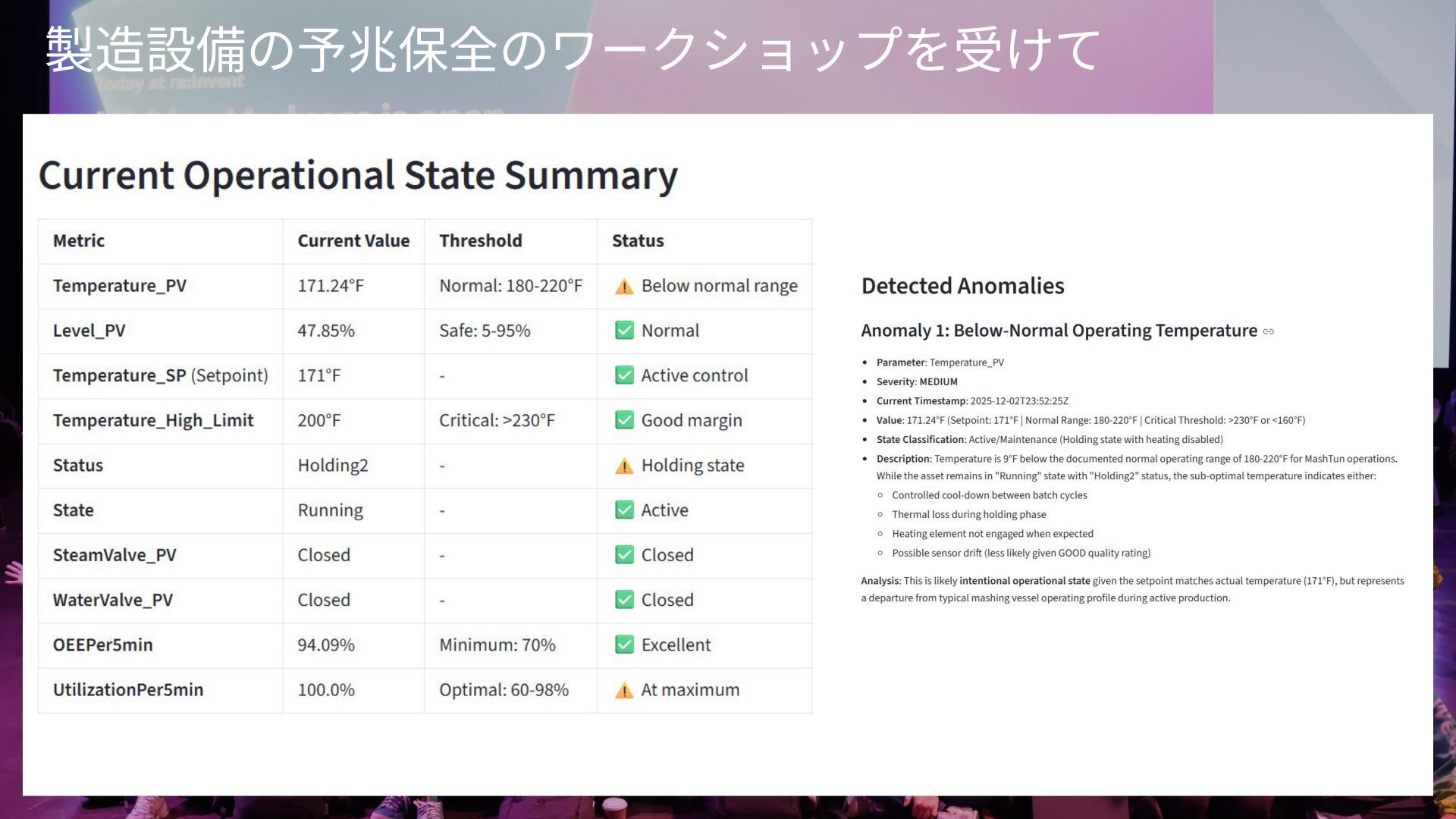Click green check icon beside Excellent
Image resolution: width=1456 pixels, height=819 pixels.
(x=624, y=645)
